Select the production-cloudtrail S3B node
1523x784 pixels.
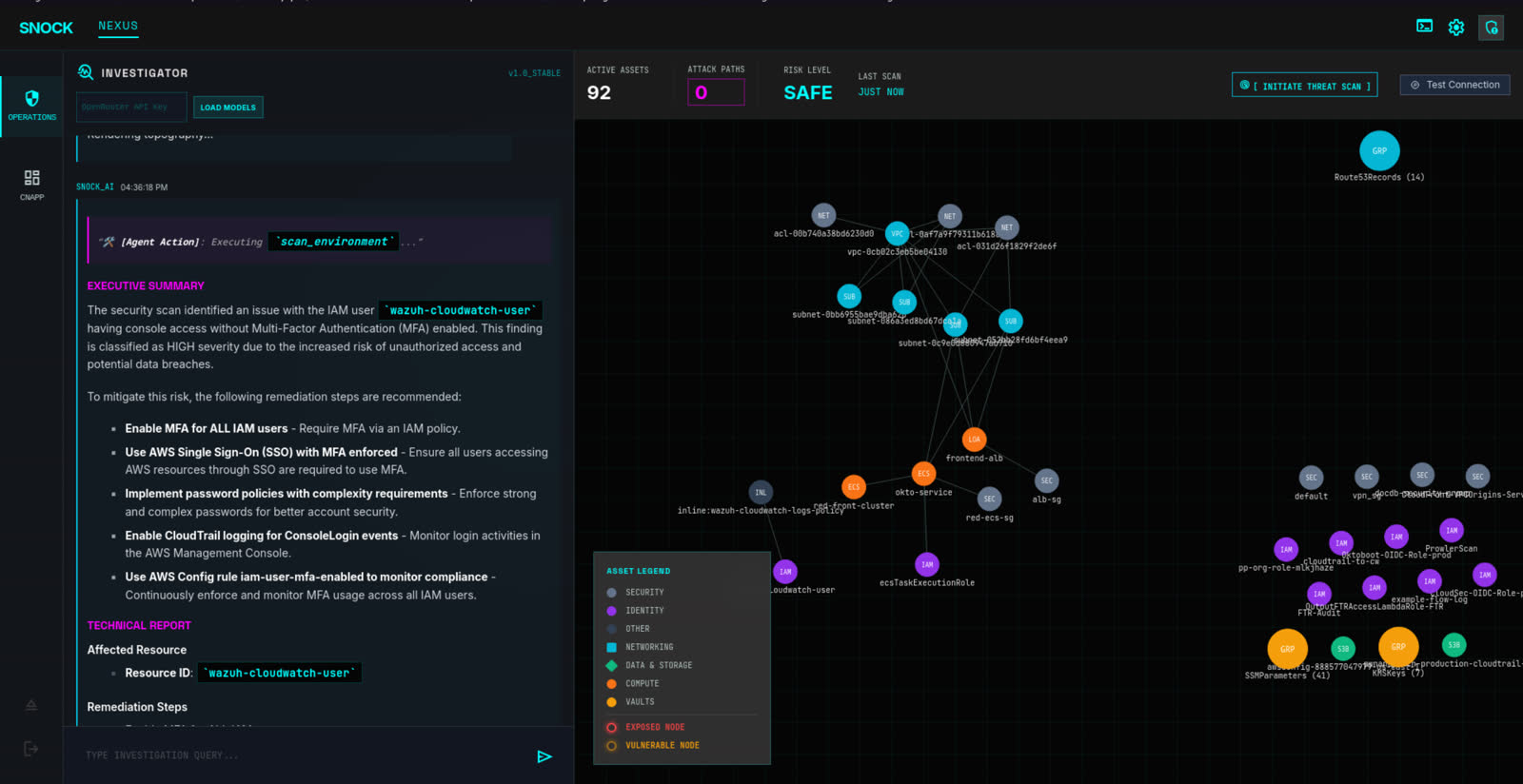pyautogui.click(x=1454, y=644)
